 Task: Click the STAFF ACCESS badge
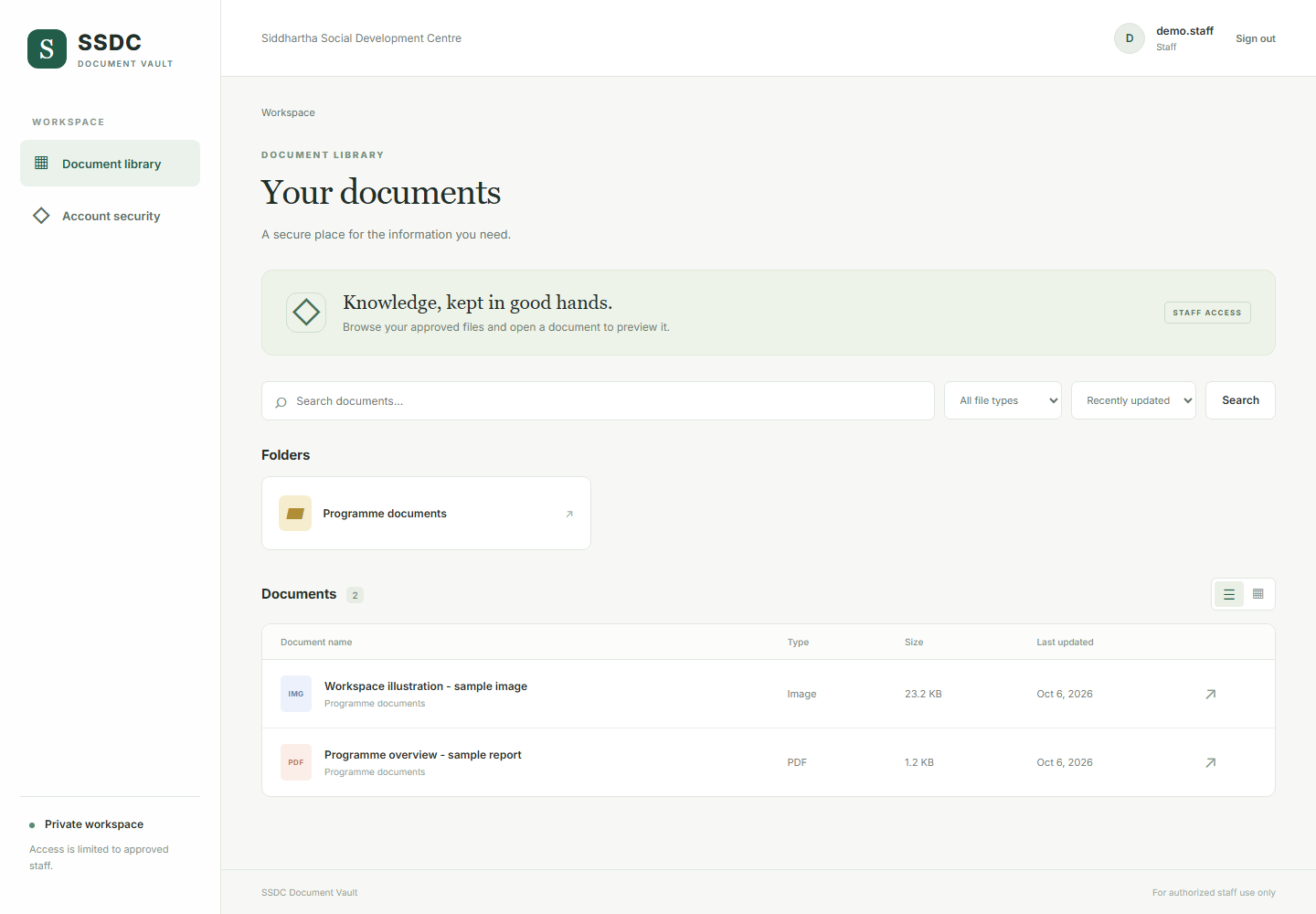coord(1207,313)
